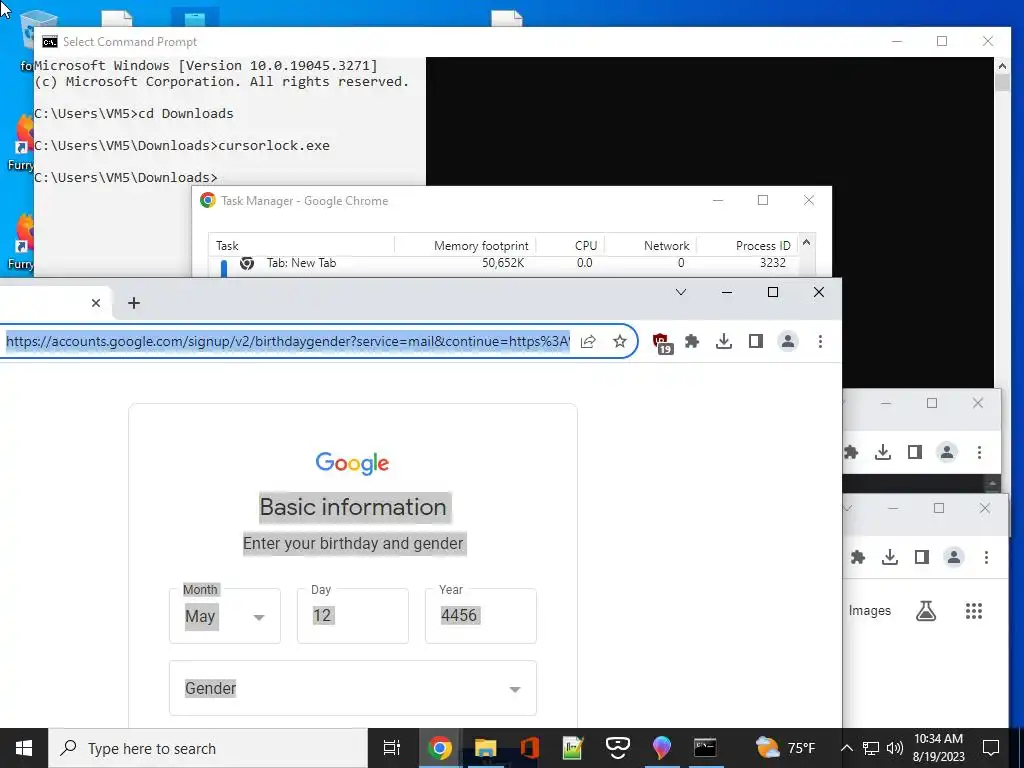Screen dimensions: 1024x768
Task: Expand the Gender dropdown
Action: [353, 688]
